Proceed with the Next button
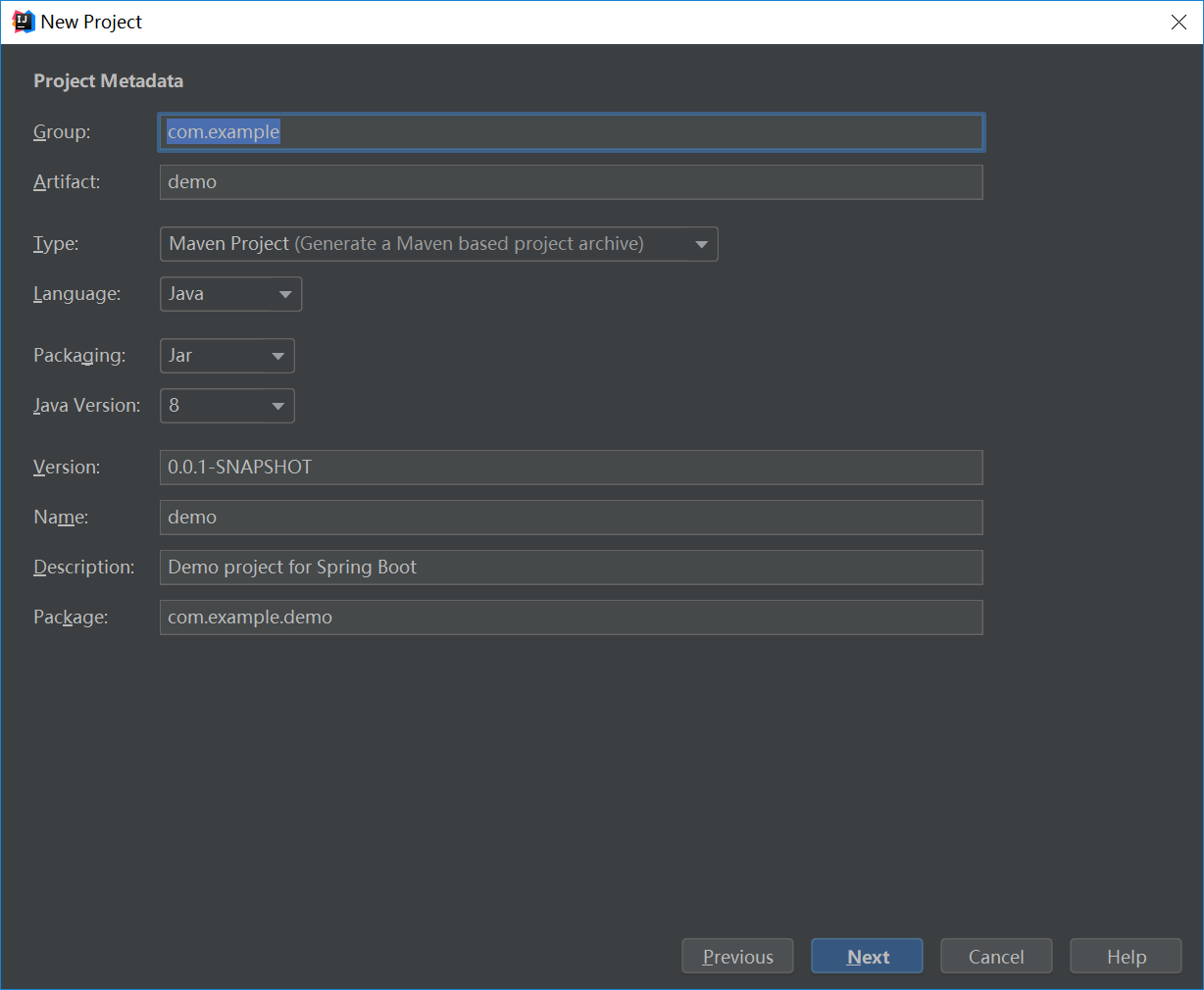Screen dimensions: 1204x990 click(x=868, y=957)
